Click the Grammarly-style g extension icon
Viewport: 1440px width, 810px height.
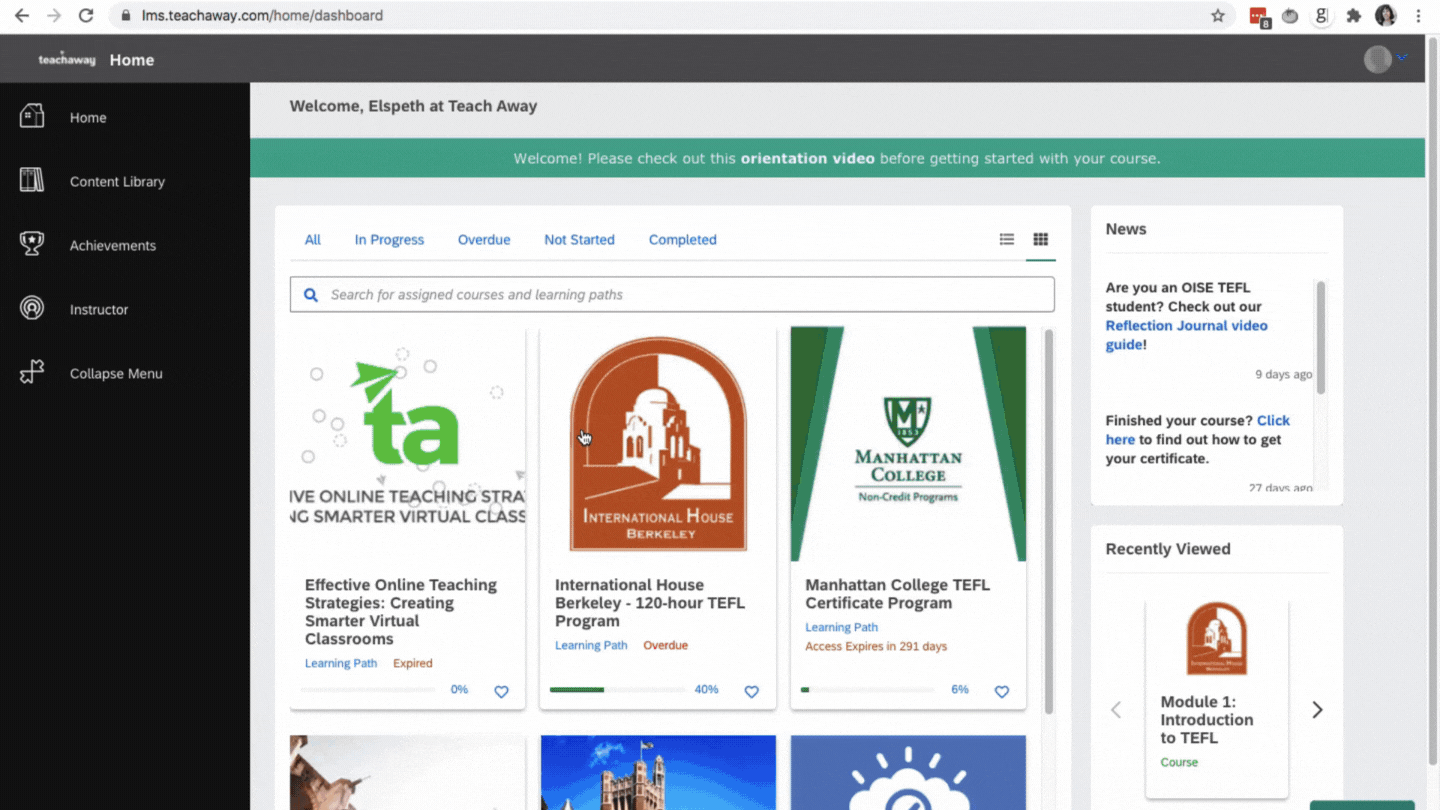point(1322,16)
